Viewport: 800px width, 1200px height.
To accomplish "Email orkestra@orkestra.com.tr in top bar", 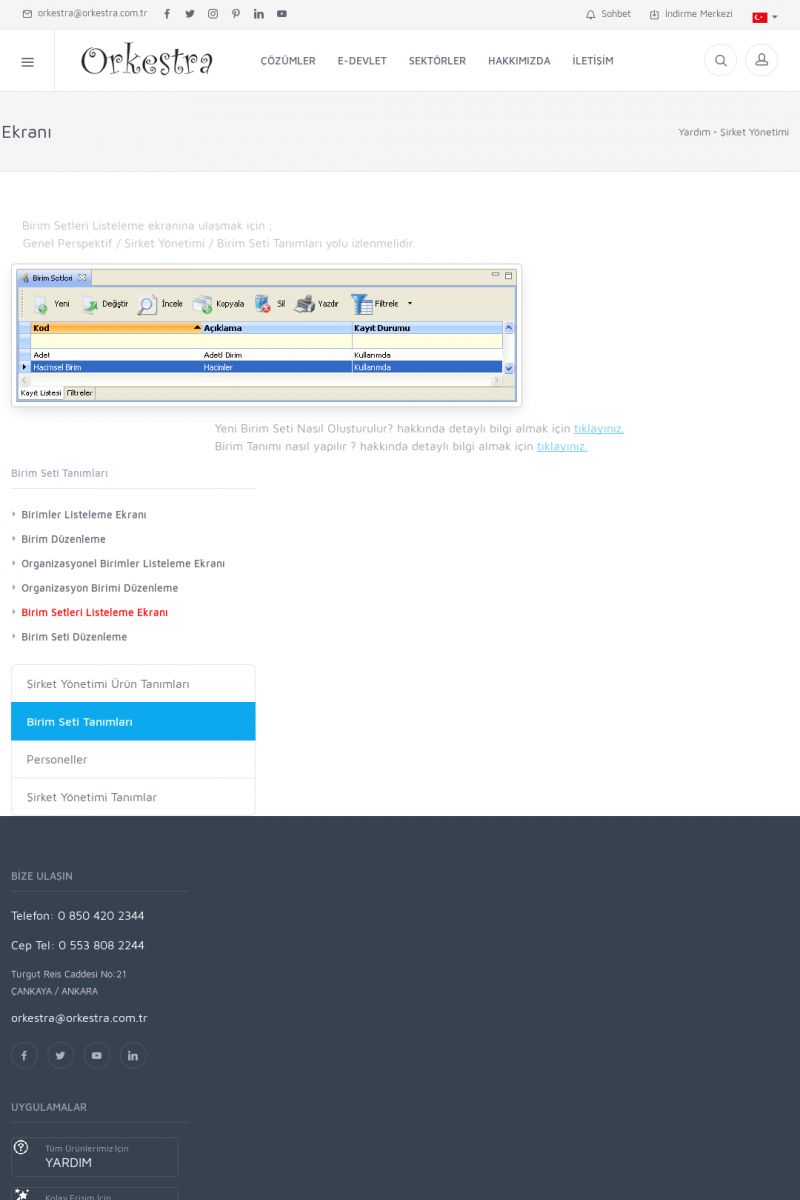I will tap(85, 14).
